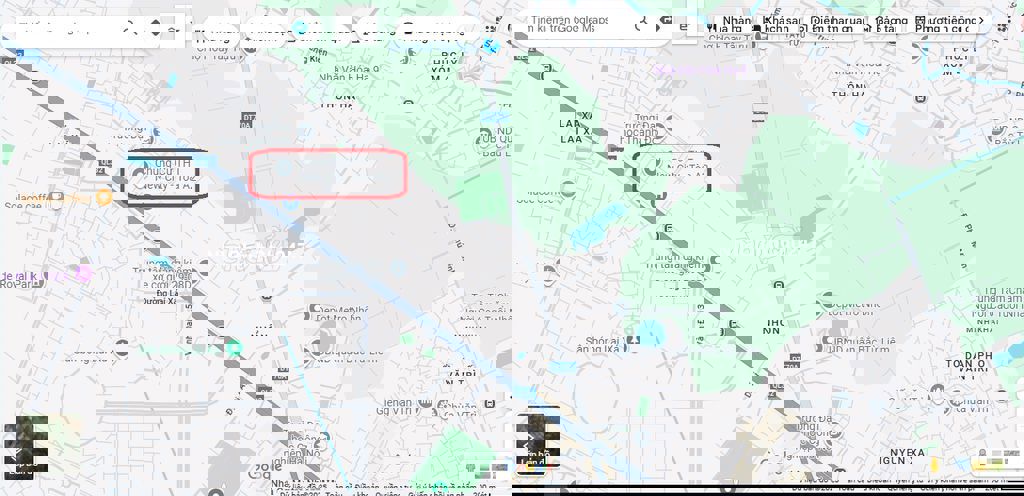The image size is (1024, 496).
Task: Open directions from the left map search bar
Action: [155, 28]
